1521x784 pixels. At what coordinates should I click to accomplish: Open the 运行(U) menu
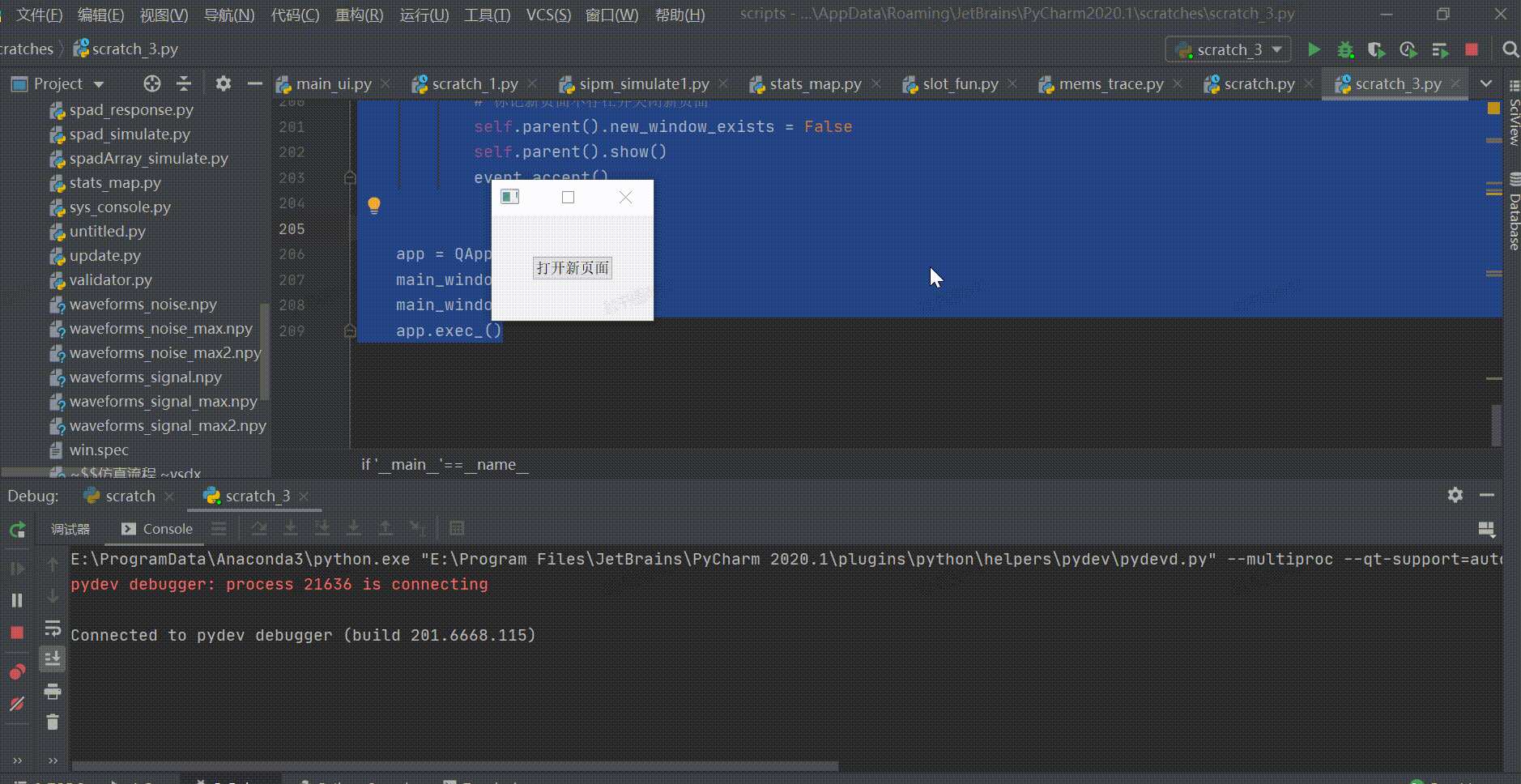[x=424, y=14]
